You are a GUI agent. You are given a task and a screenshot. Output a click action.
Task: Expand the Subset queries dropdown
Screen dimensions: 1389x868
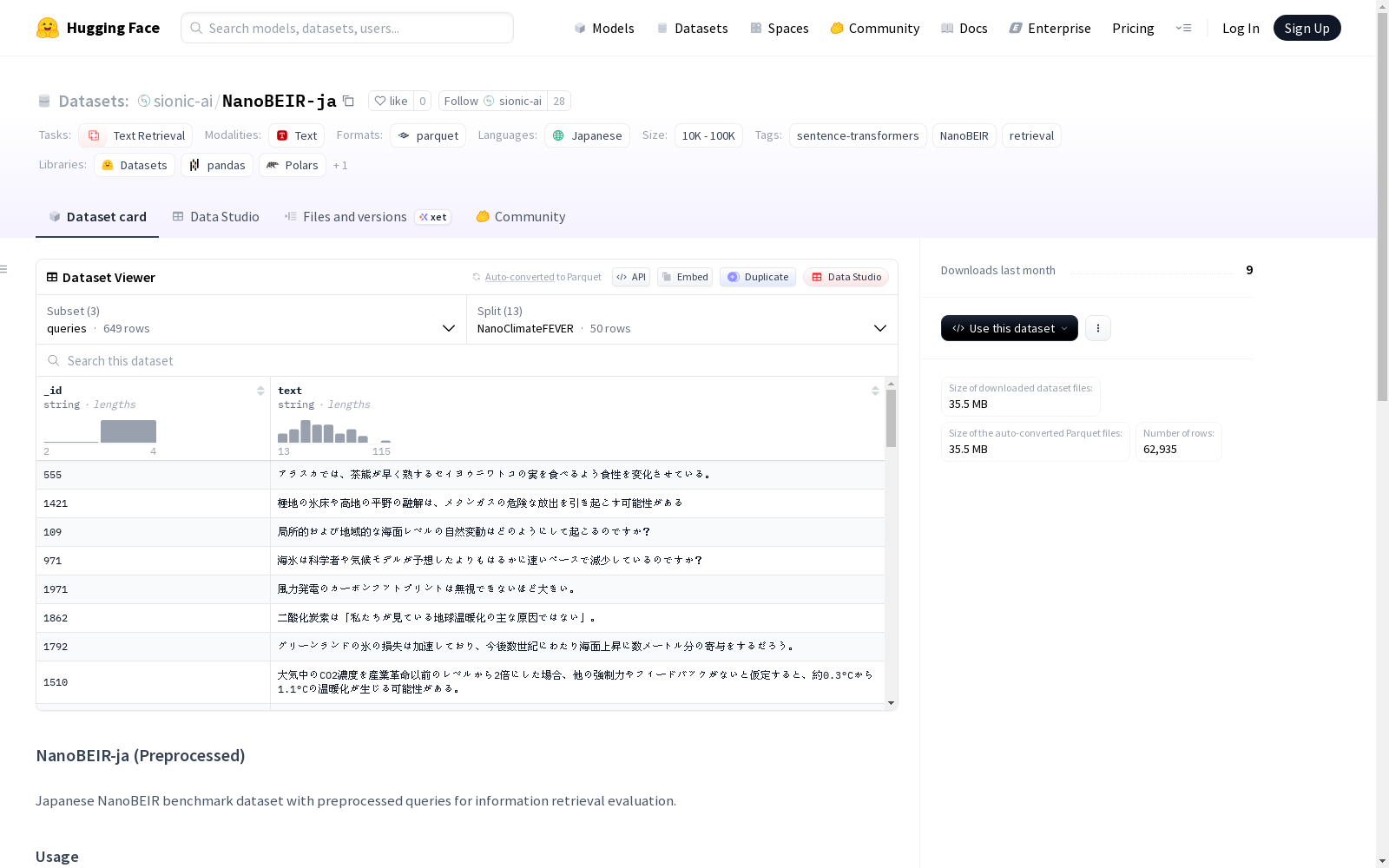(x=251, y=319)
